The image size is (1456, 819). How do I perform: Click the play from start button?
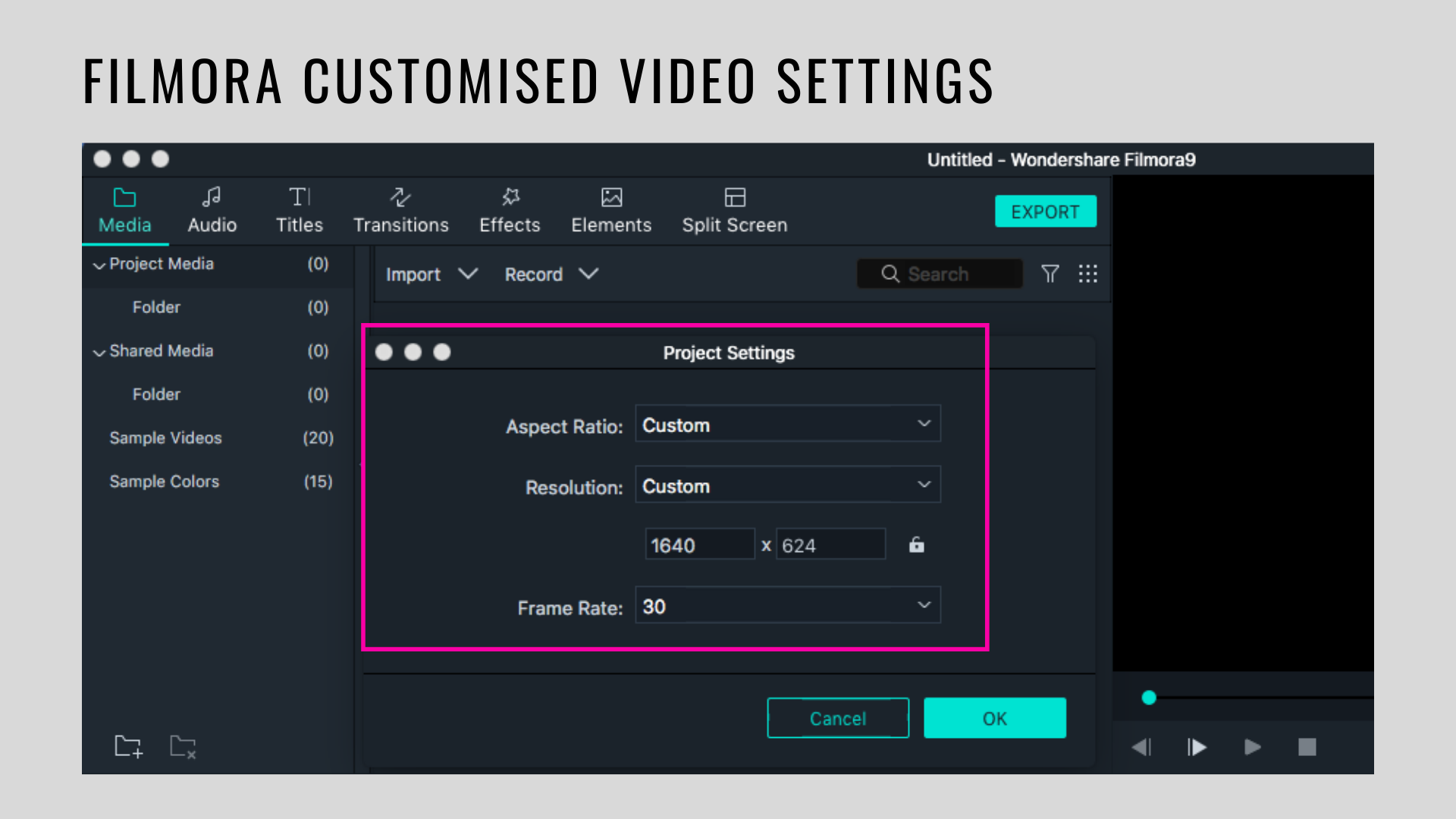(1197, 748)
